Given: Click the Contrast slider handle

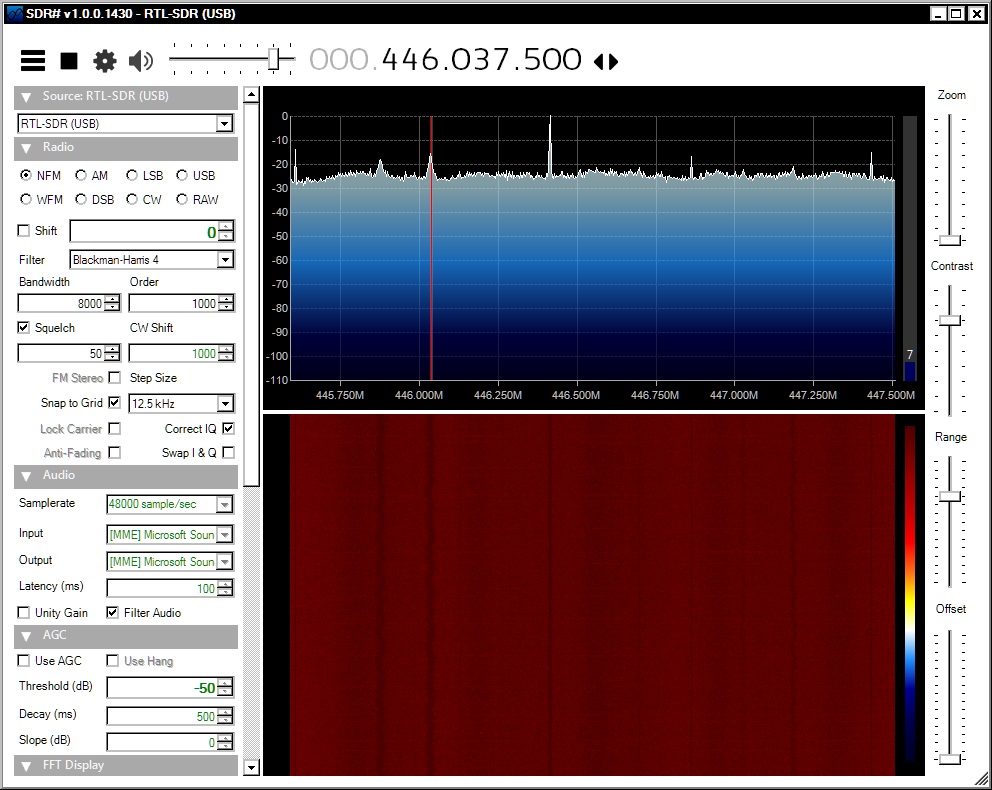Looking at the screenshot, I should tap(950, 320).
